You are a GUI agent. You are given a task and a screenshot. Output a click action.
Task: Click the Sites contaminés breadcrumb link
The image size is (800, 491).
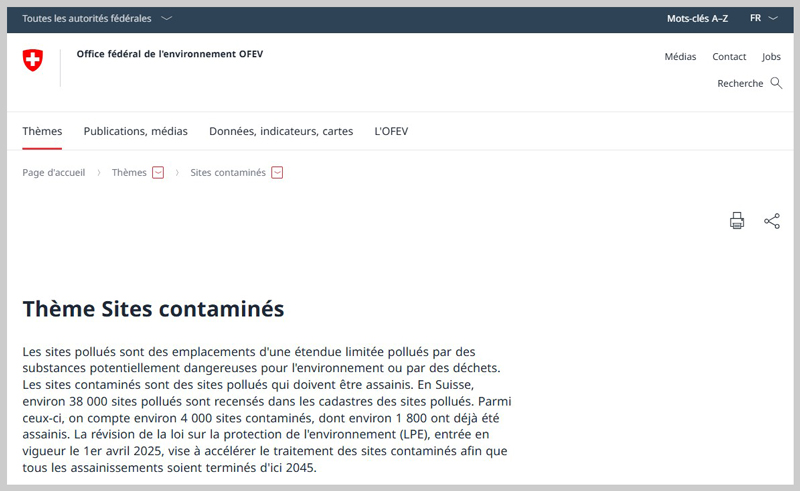click(x=228, y=172)
